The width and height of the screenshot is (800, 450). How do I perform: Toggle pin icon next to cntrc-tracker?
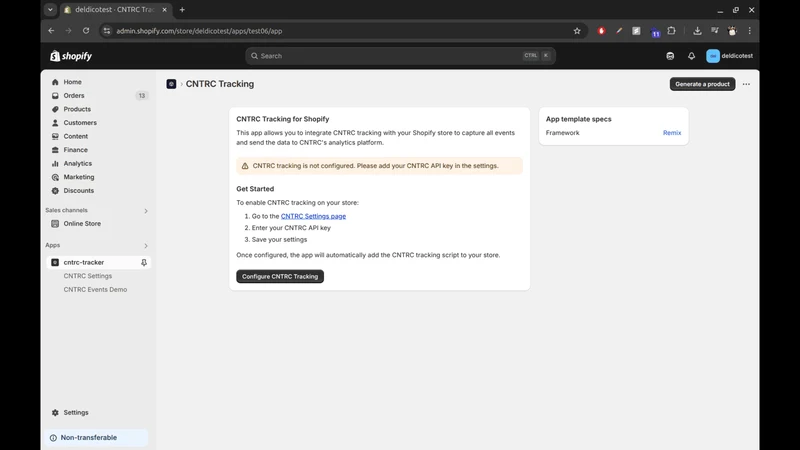click(144, 262)
